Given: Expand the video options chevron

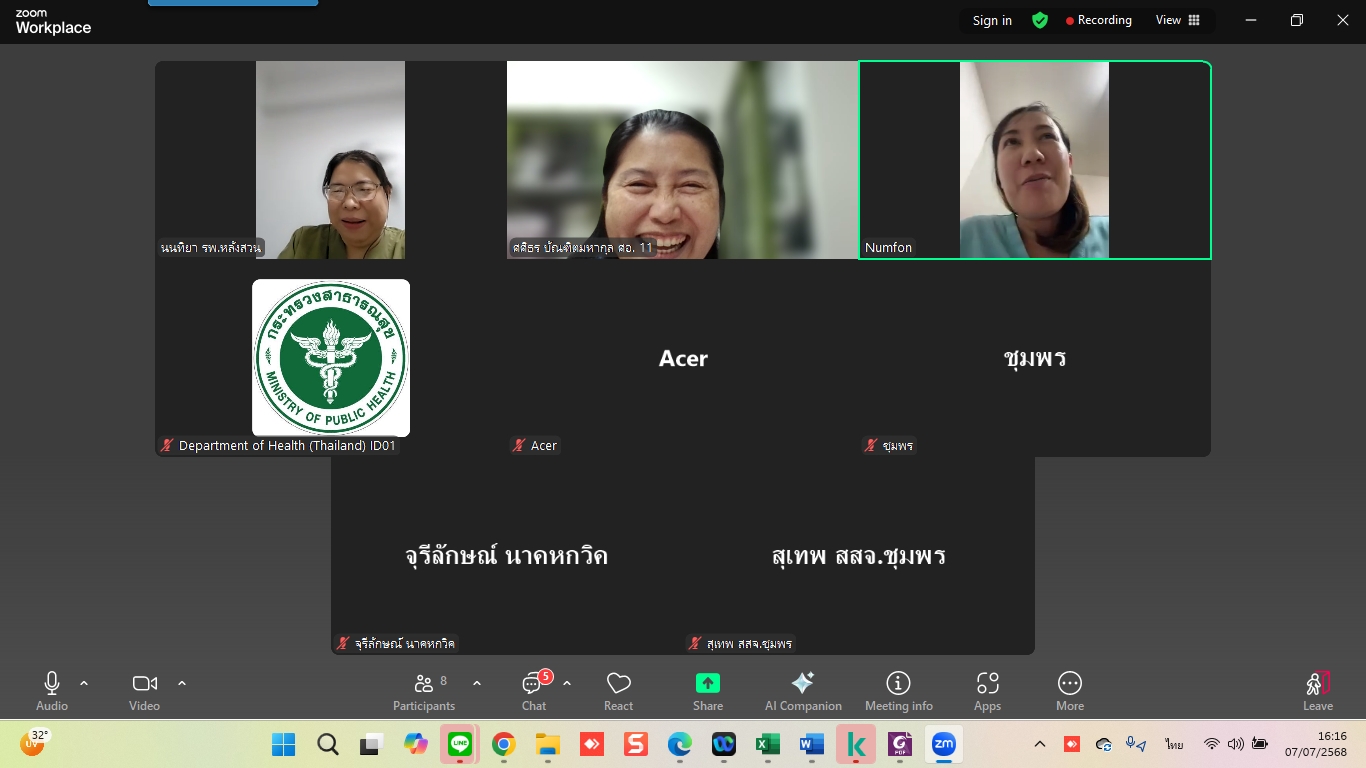Looking at the screenshot, I should point(182,684).
